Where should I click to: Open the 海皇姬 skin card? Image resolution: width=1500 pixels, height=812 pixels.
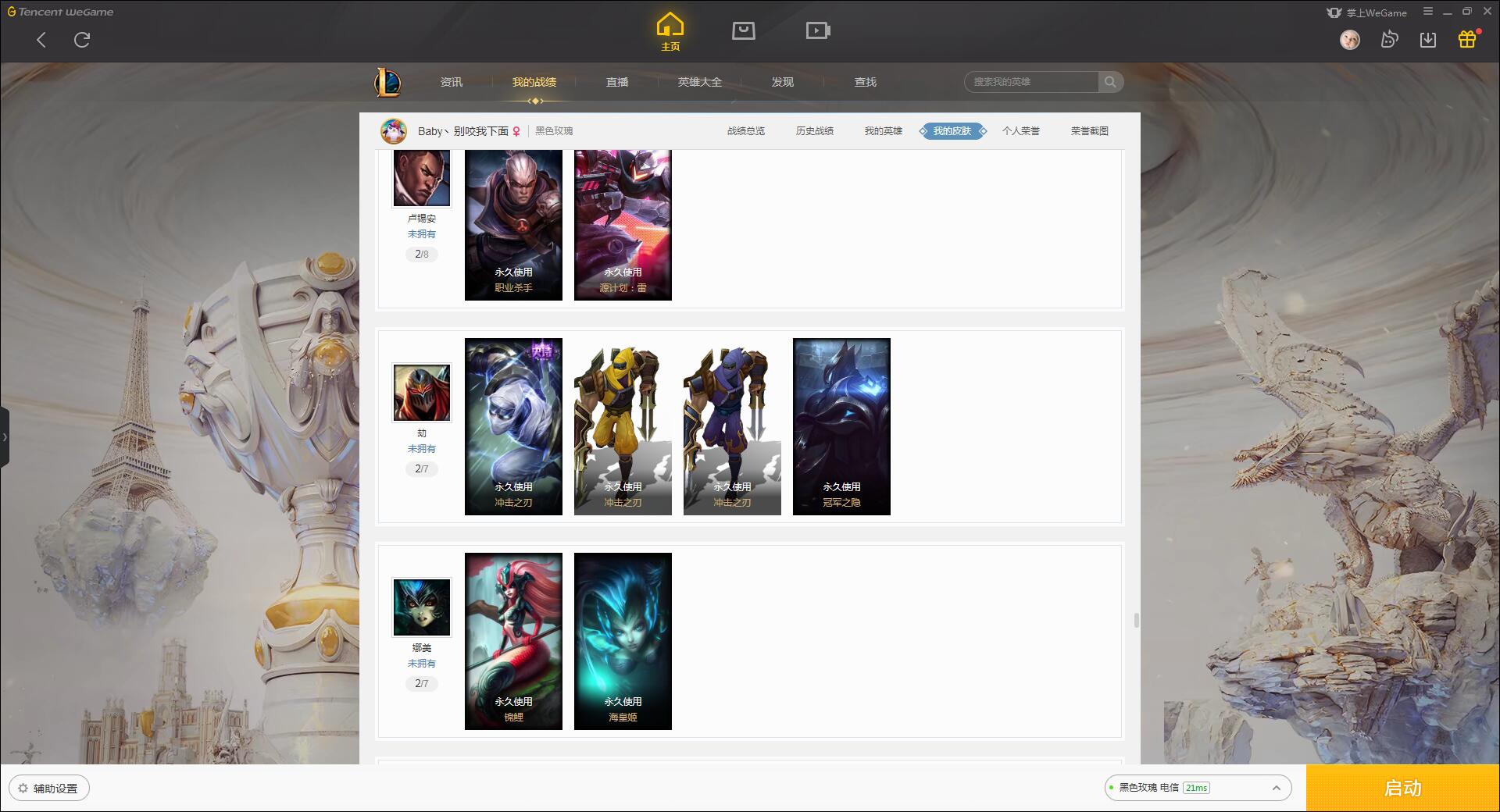pos(623,641)
